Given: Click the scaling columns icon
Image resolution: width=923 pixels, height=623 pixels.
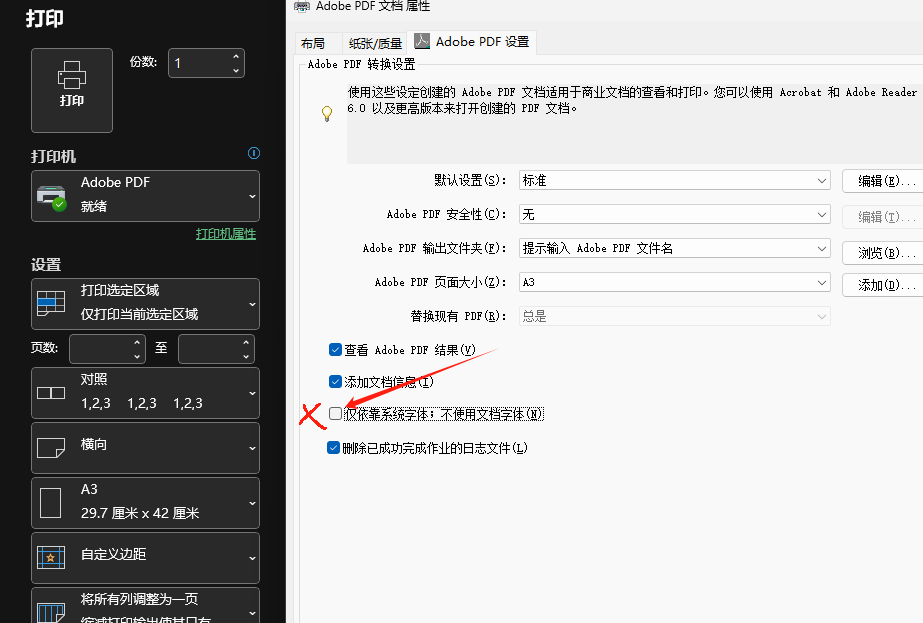Looking at the screenshot, I should [51, 612].
